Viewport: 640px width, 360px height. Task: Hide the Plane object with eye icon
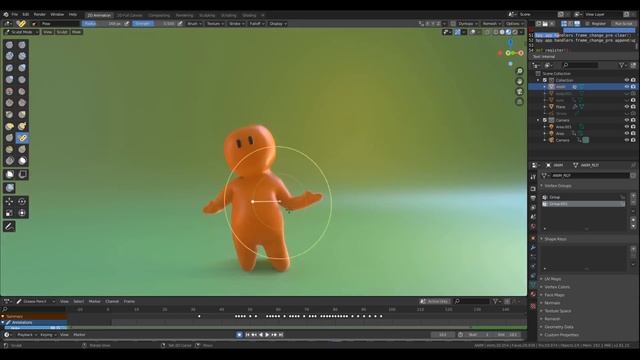(627, 107)
